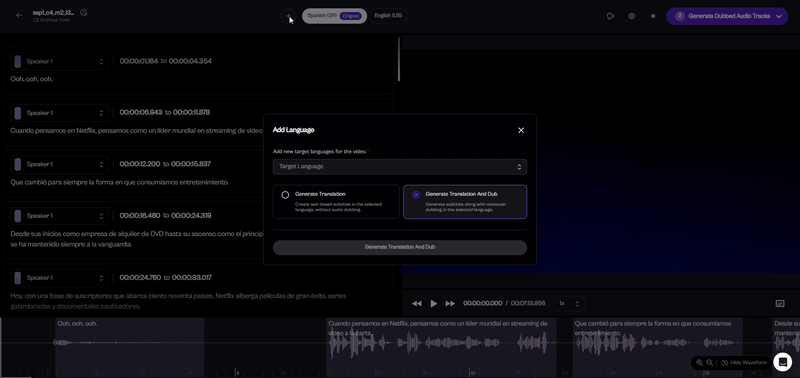Click end time 00:00:04.354
The width and height of the screenshot is (800, 378).
point(190,61)
